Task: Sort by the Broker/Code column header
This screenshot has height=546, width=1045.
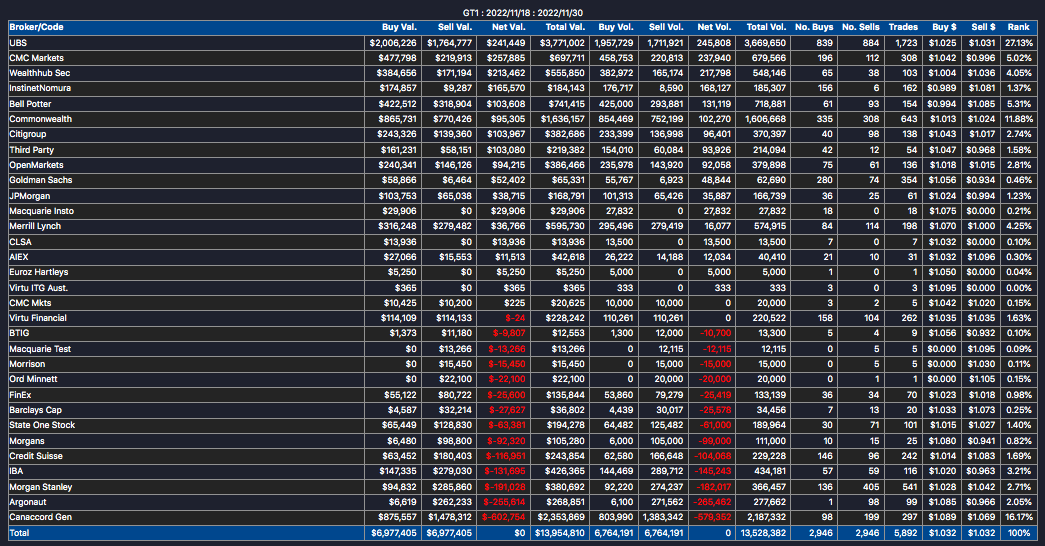Action: pos(37,27)
